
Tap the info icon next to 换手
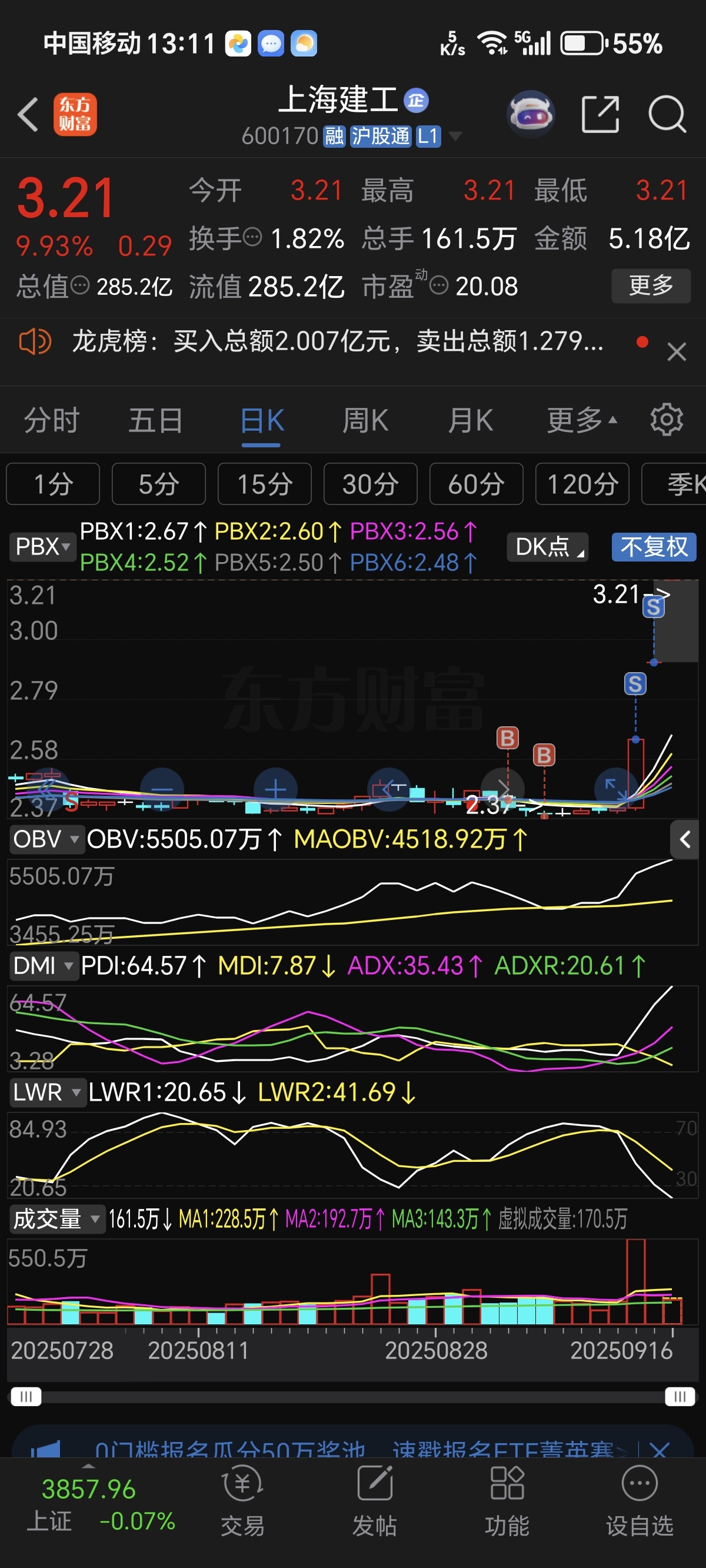coord(252,237)
